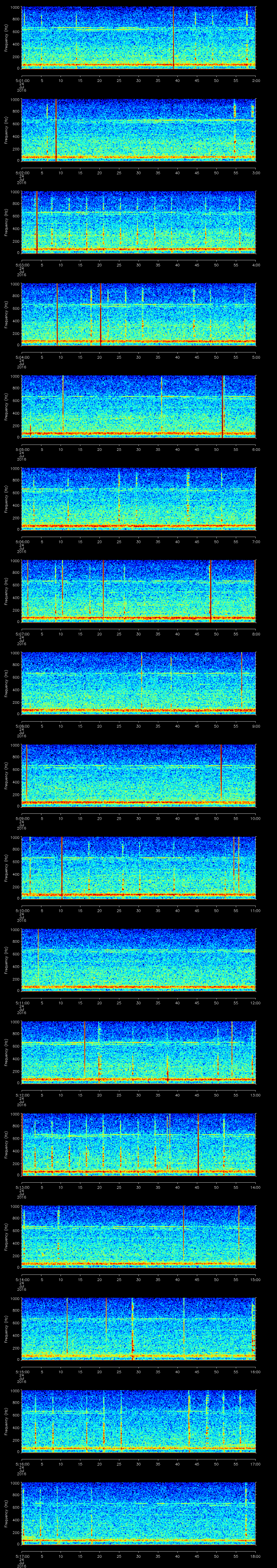Screen dimensions: 277x1568
Task: Select the 5:11:00 start time label
Action: 22,1003
